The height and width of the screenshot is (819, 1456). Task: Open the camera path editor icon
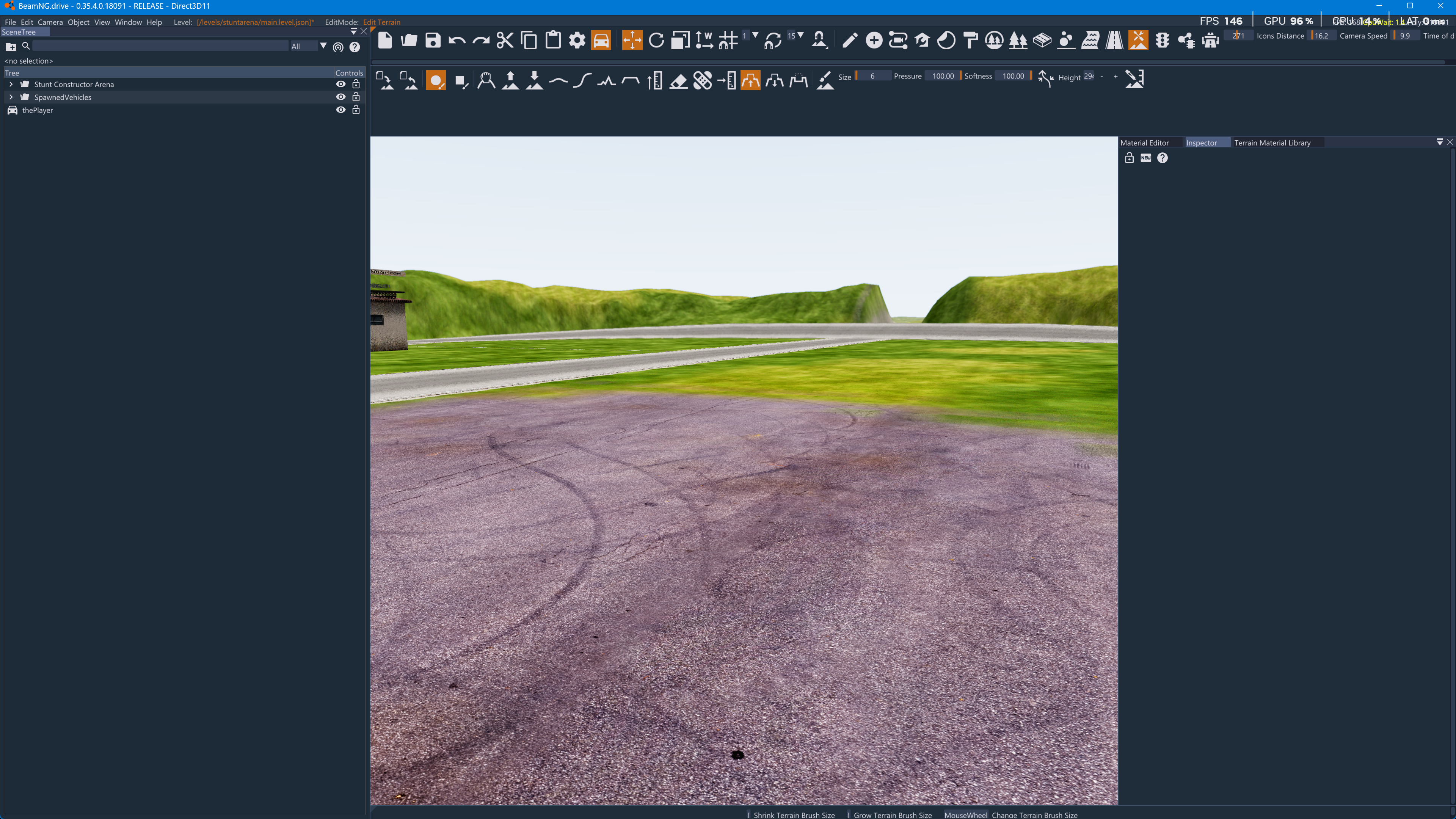[897, 40]
